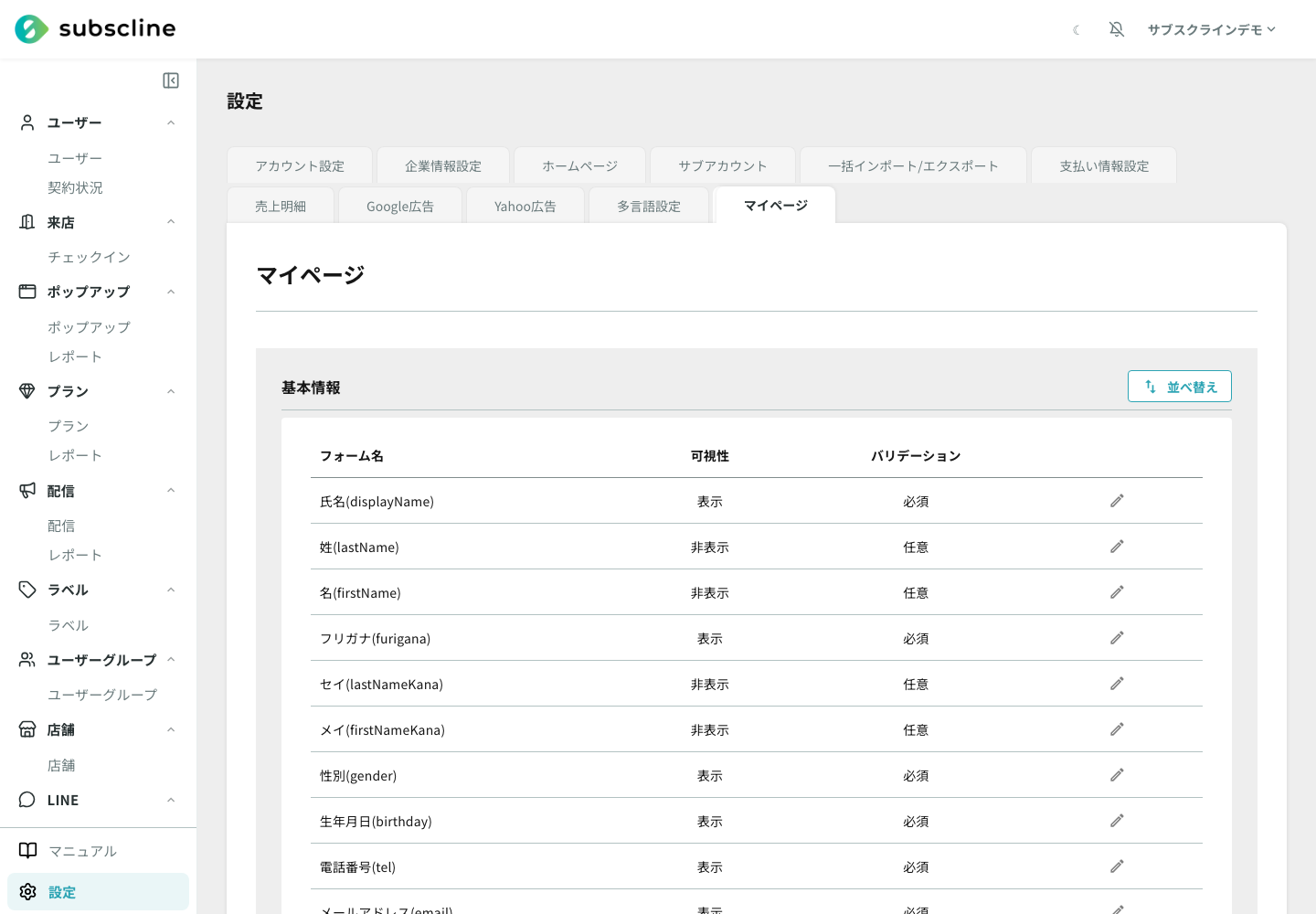
Task: Edit the 電話番号(tel) row with pencil icon
Action: point(1117,866)
